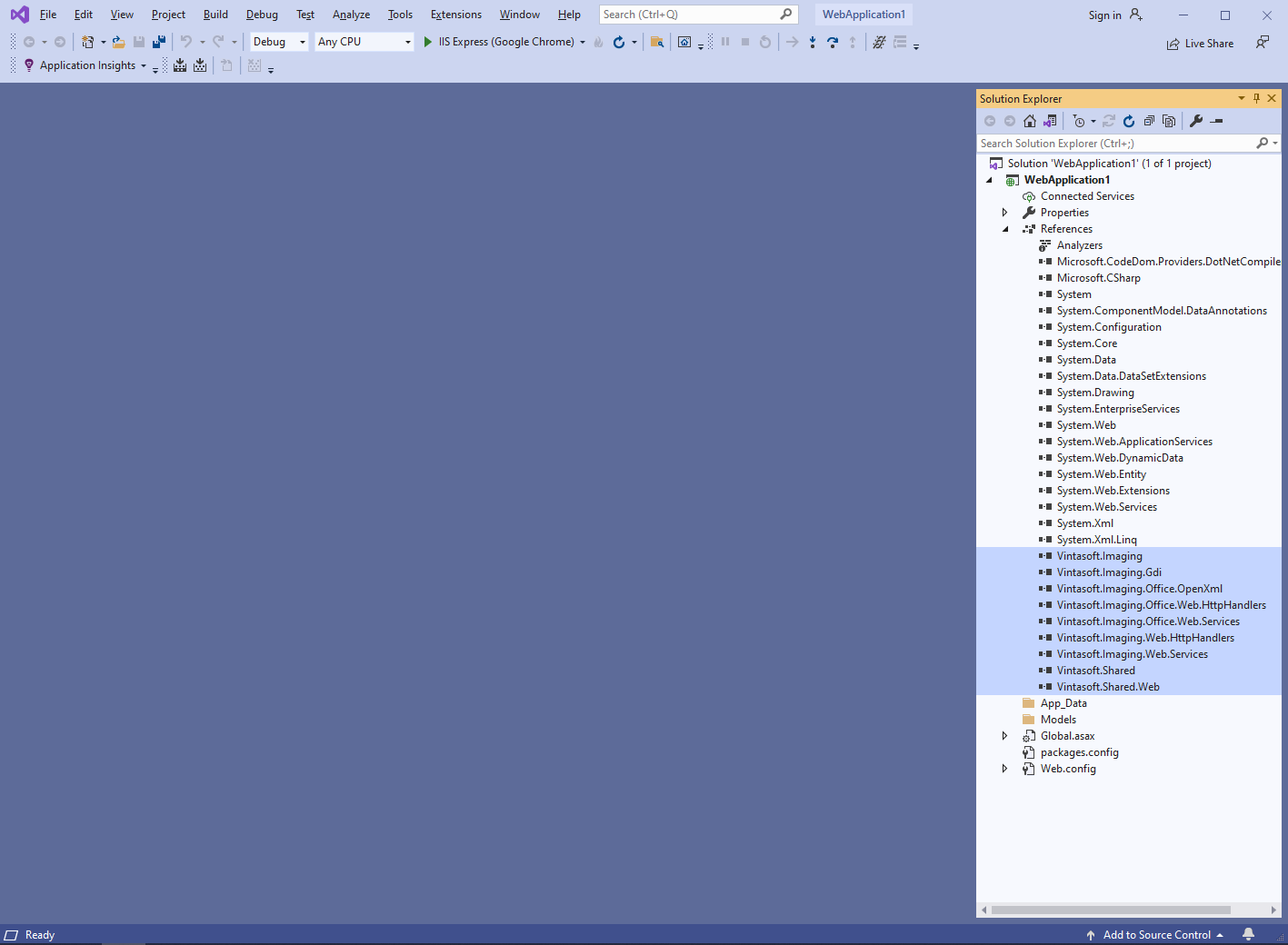This screenshot has height=945, width=1288.
Task: Open Properties via the wrench icon
Action: [1196, 121]
